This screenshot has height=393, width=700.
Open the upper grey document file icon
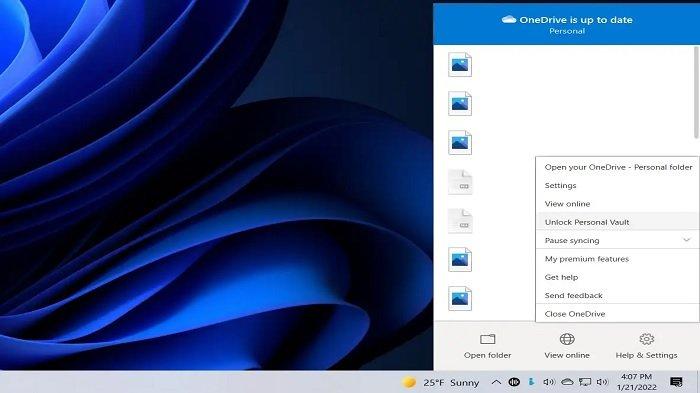(x=460, y=182)
